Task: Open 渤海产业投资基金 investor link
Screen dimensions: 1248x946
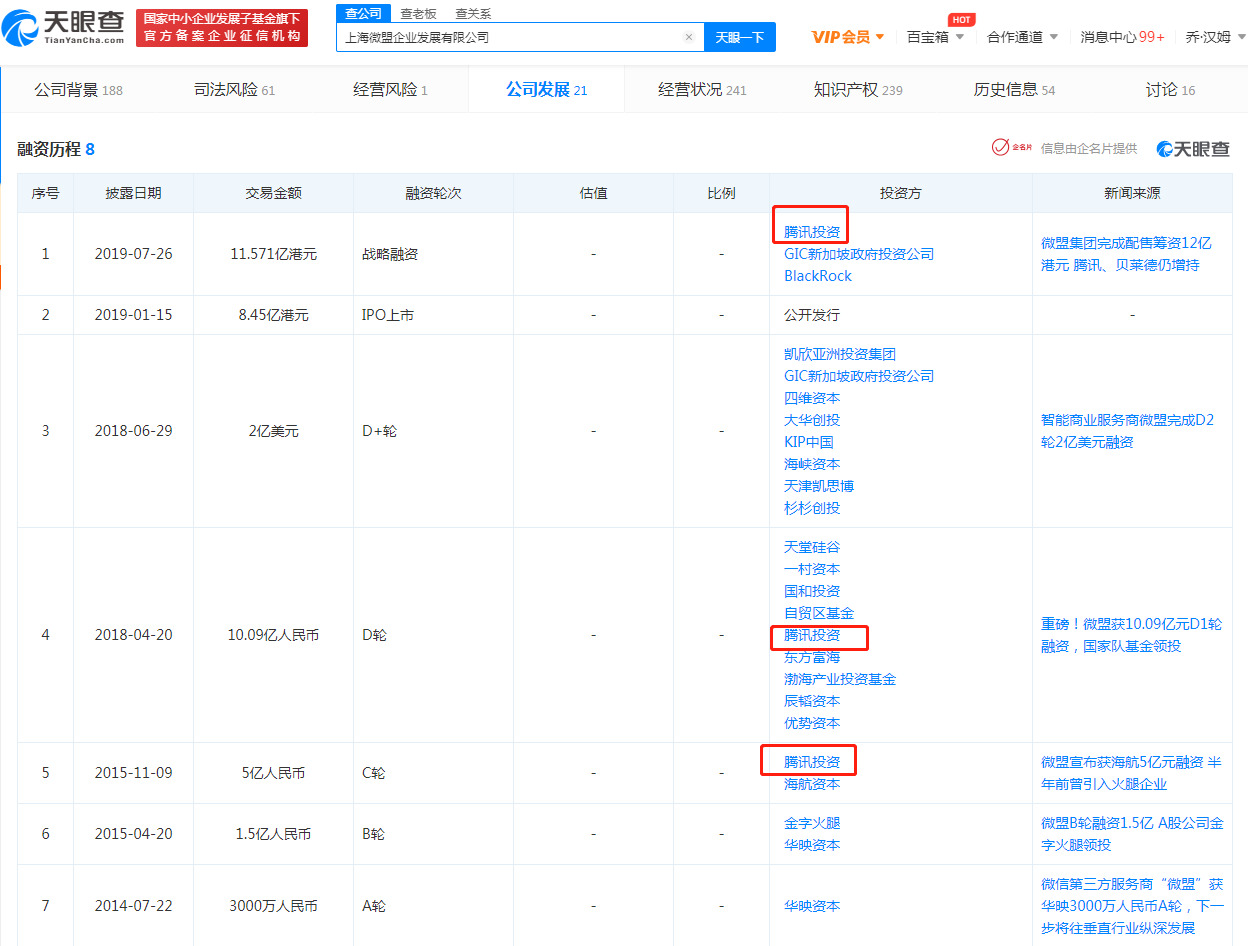Action: [x=840, y=679]
